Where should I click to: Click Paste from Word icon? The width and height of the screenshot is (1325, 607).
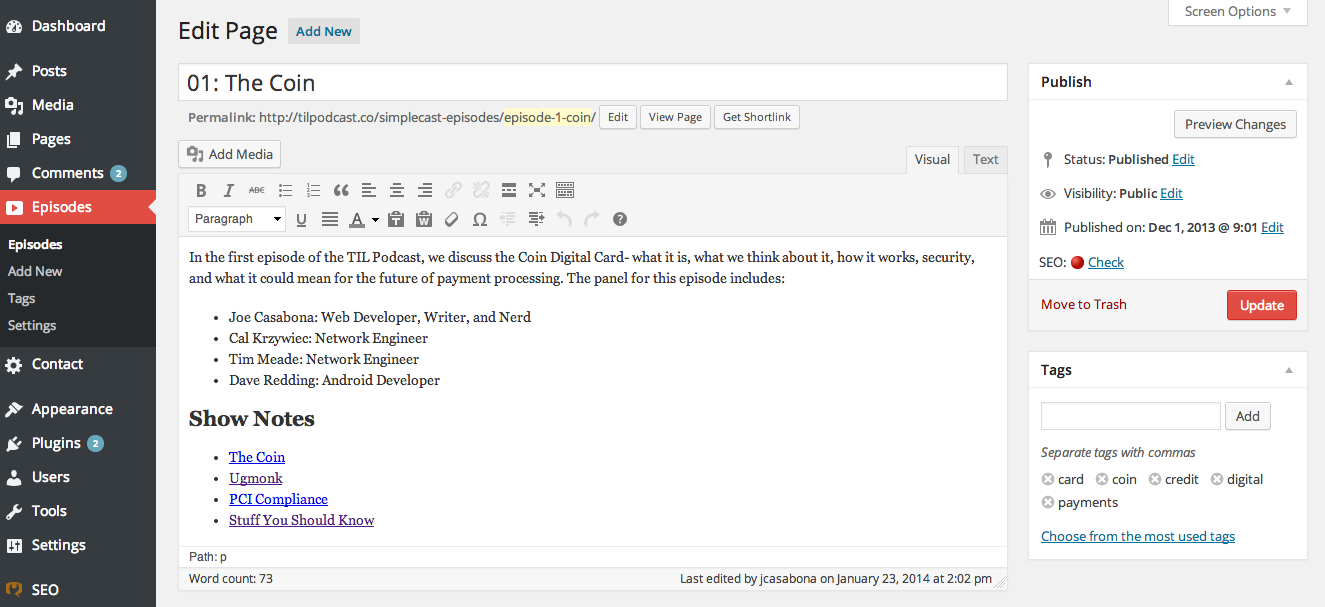point(424,219)
